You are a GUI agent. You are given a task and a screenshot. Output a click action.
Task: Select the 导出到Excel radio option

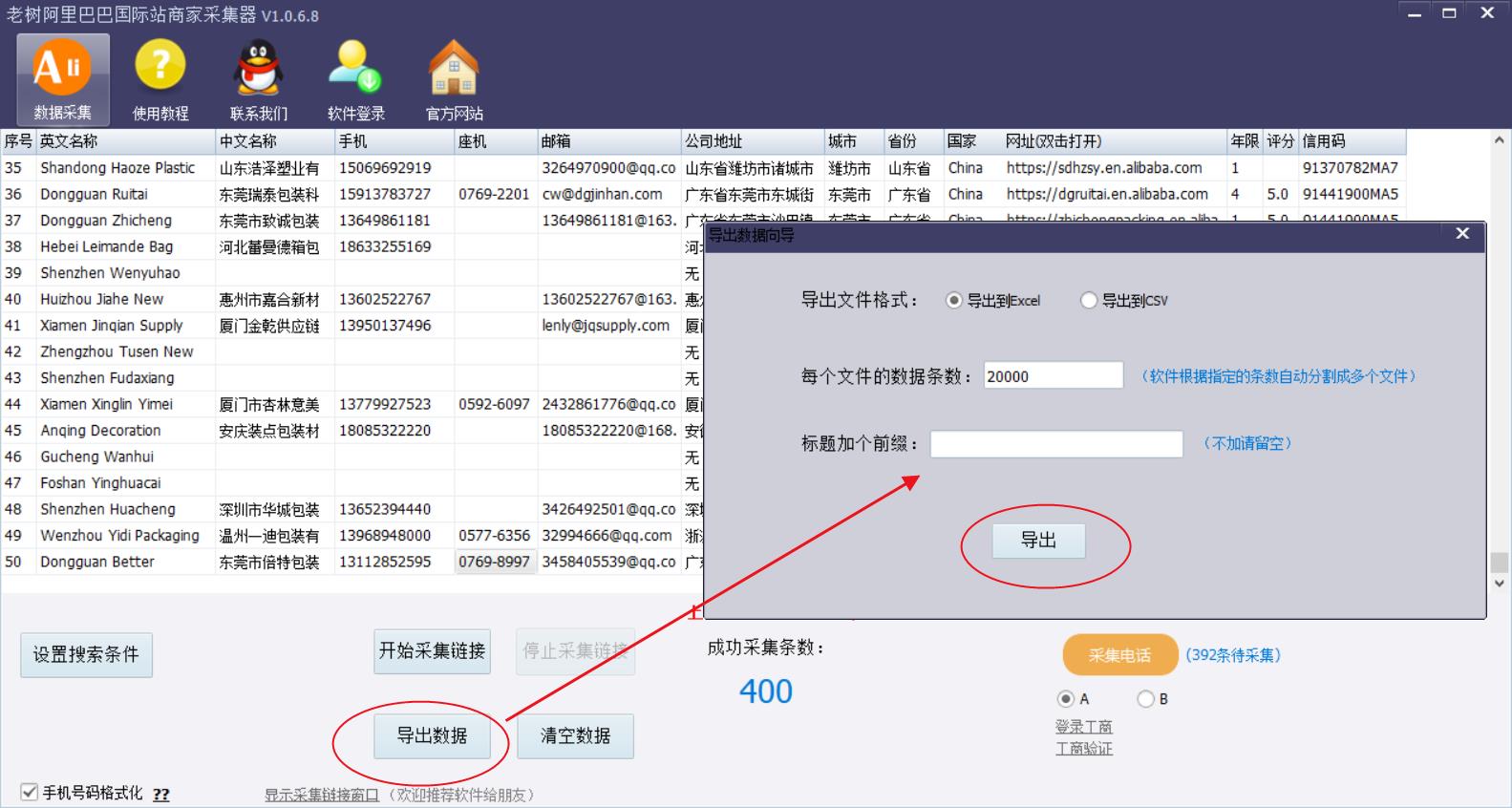(x=953, y=301)
